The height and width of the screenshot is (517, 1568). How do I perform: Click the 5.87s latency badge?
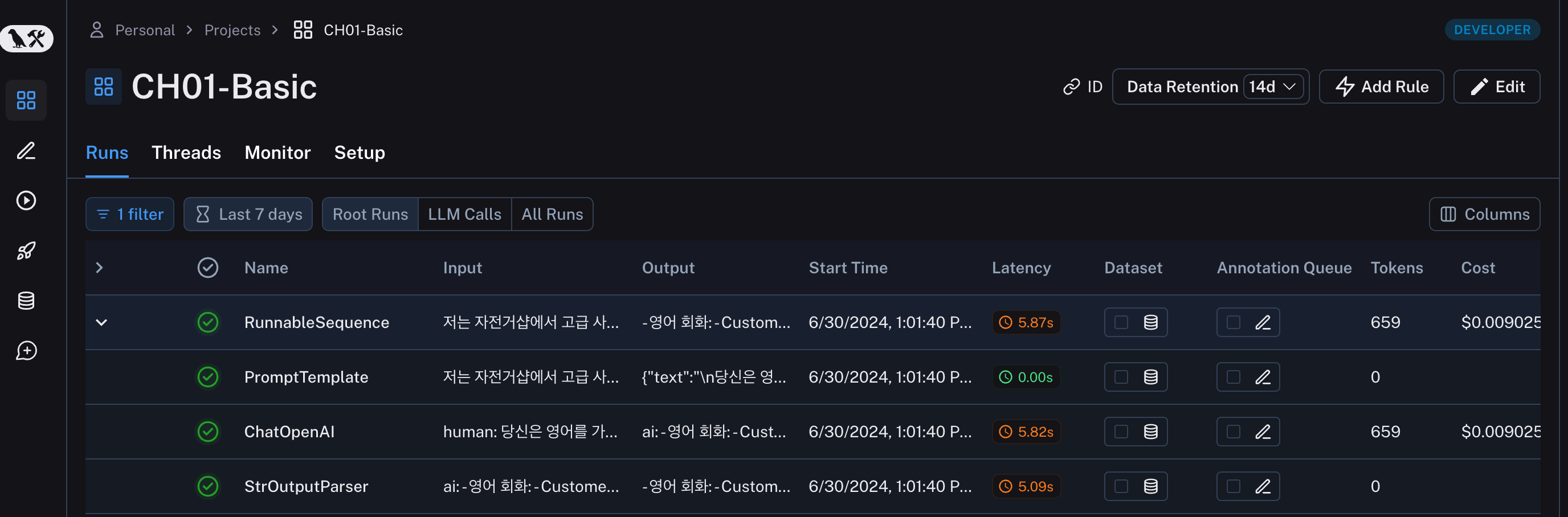point(1026,322)
